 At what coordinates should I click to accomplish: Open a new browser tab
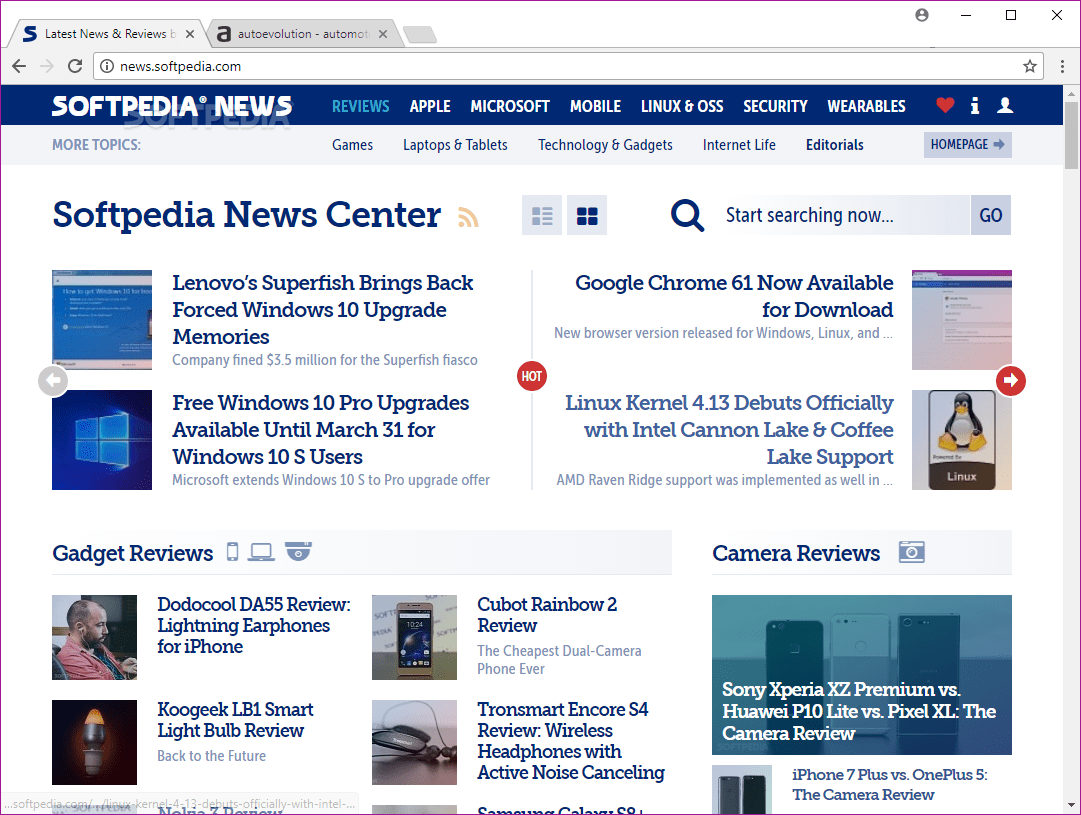[x=420, y=34]
